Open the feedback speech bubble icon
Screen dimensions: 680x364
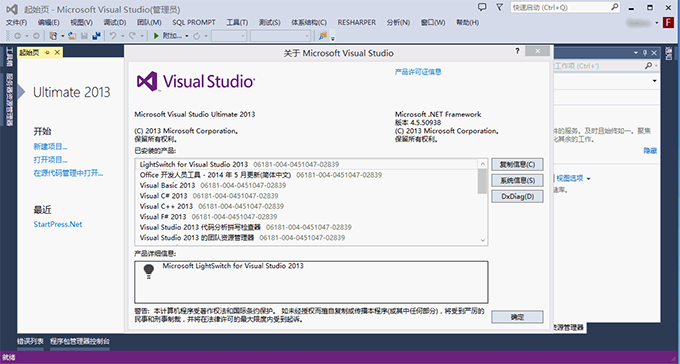(x=482, y=7)
